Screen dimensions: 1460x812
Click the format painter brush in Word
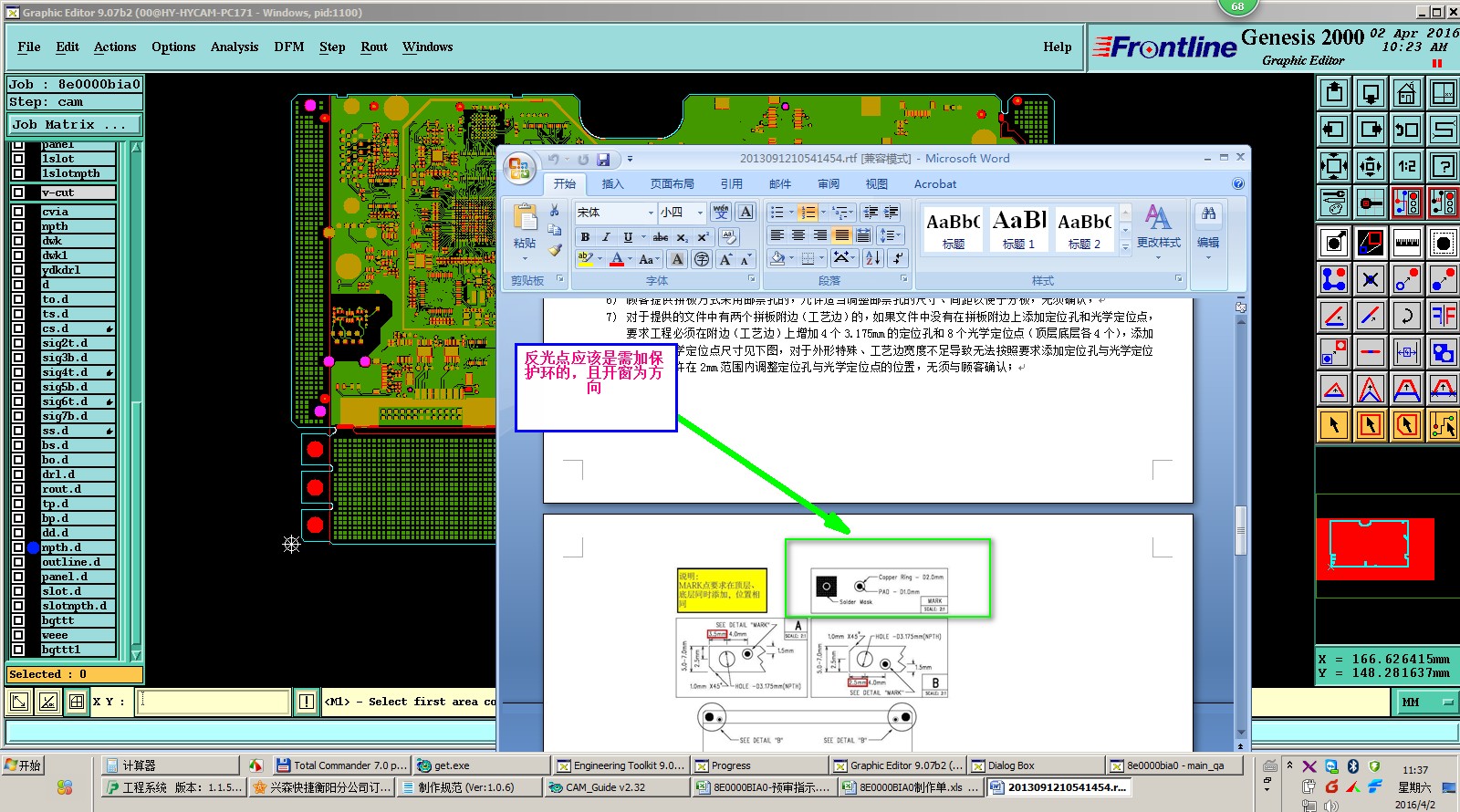(554, 250)
